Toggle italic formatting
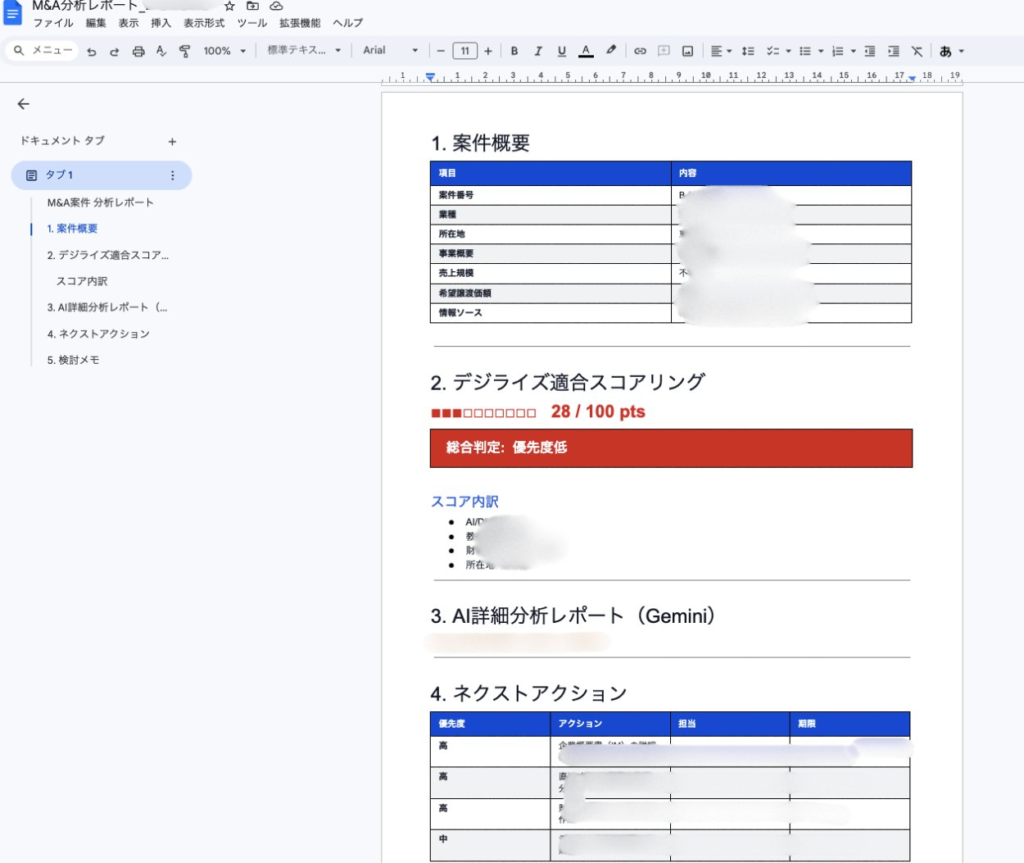 [x=538, y=51]
